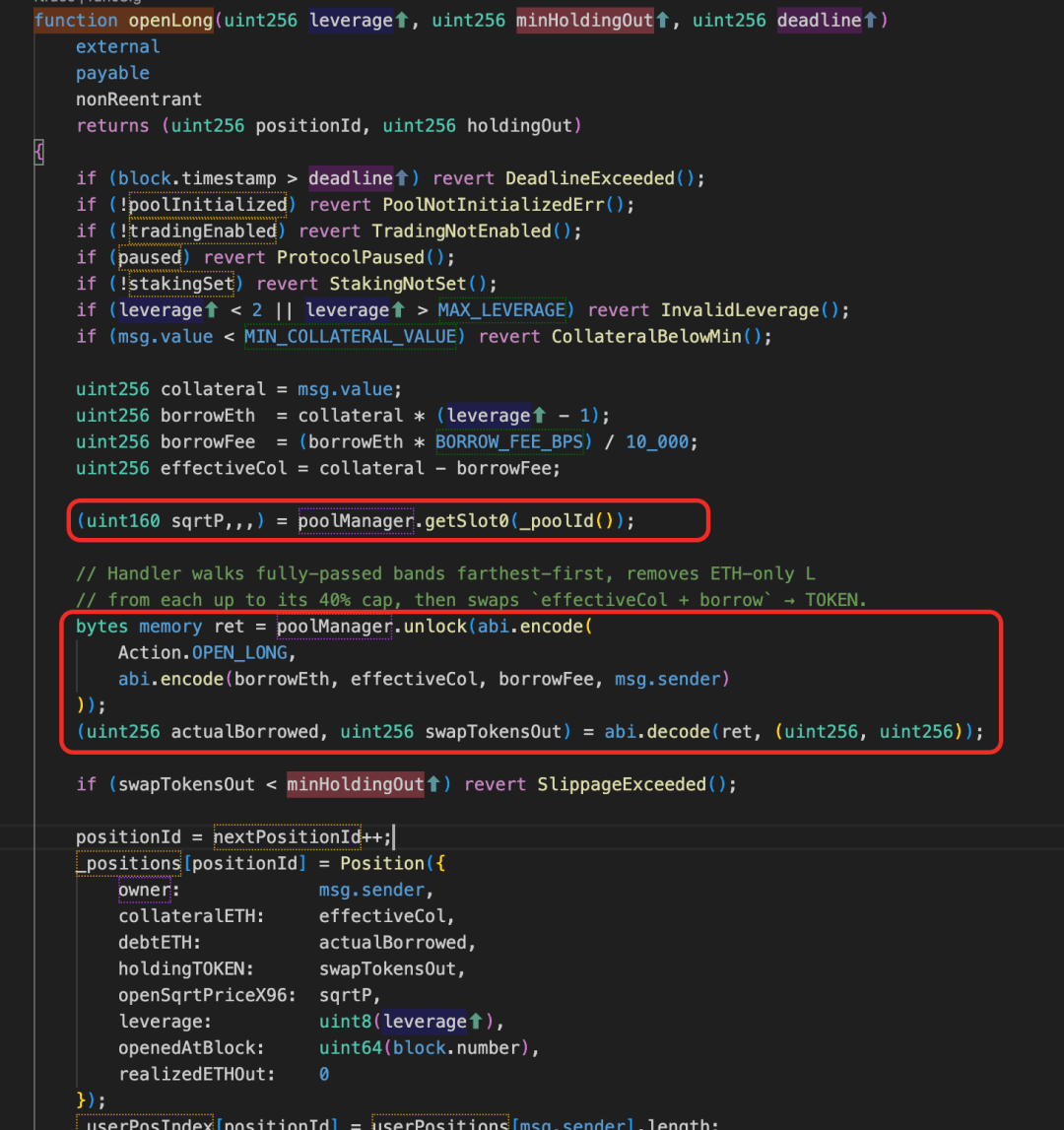1064x1130 pixels.
Task: Click the nextPositionId variable
Action: click(x=287, y=836)
